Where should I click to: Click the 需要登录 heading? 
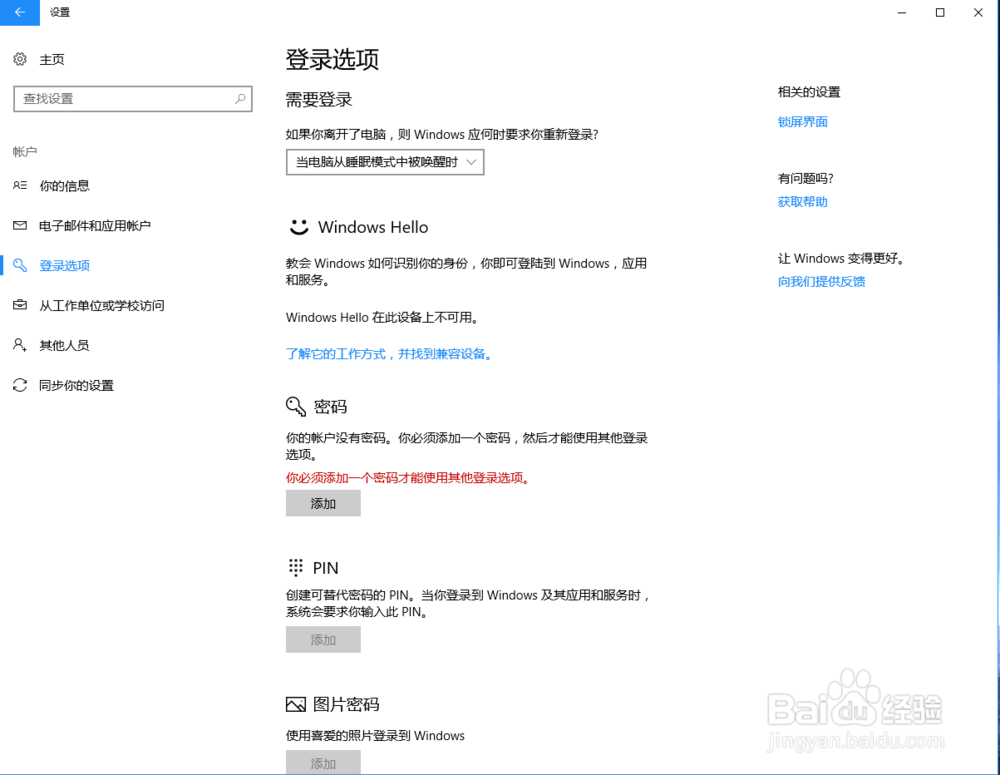pyautogui.click(x=319, y=100)
